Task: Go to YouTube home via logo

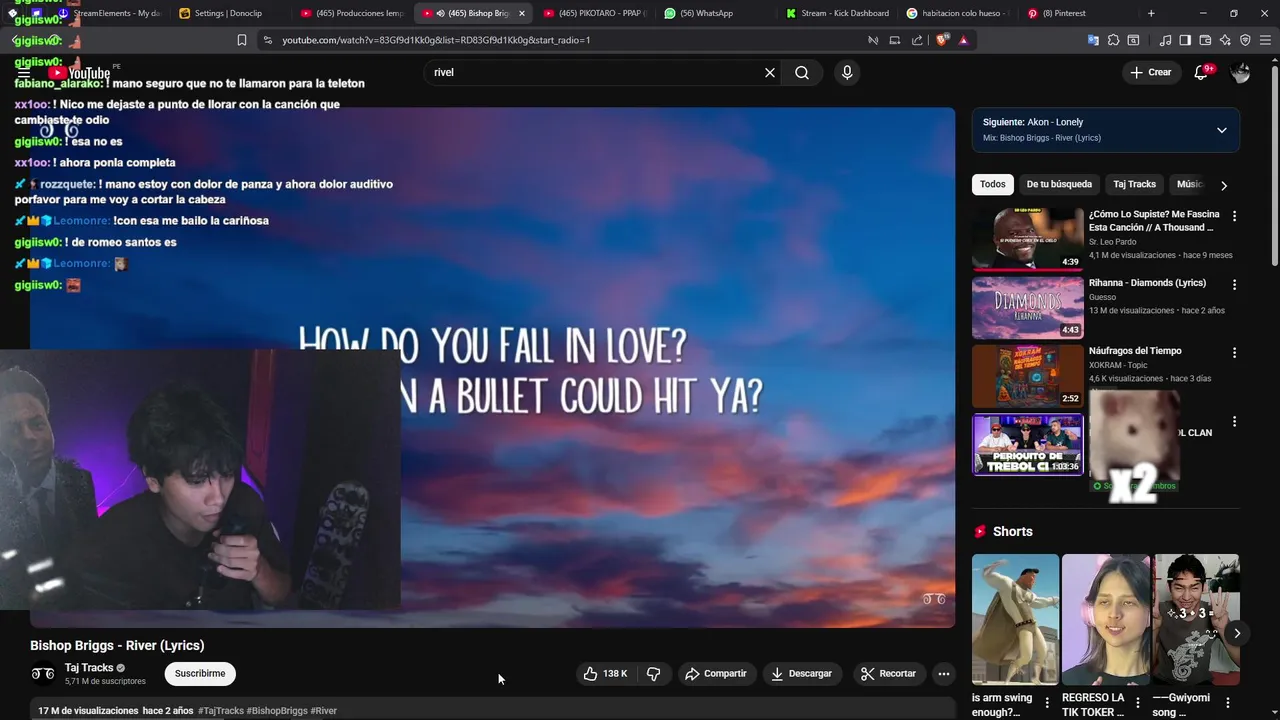Action: point(79,73)
